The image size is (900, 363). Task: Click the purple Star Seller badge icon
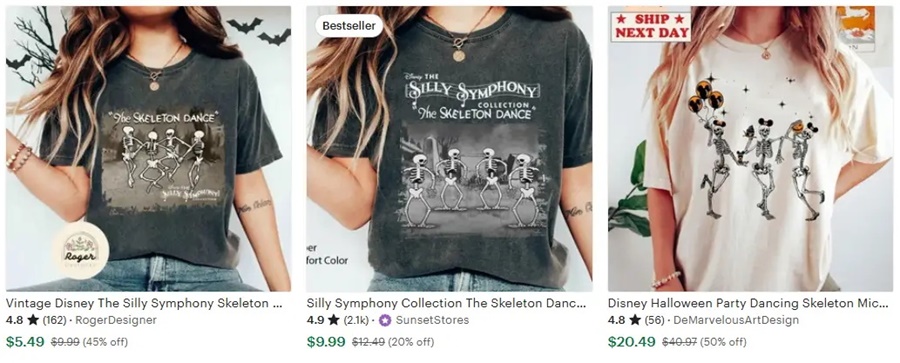tap(385, 320)
